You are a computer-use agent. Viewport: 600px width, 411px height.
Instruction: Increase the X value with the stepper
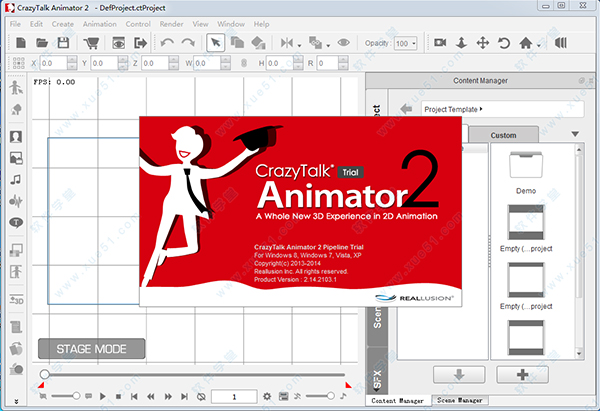tap(72, 59)
